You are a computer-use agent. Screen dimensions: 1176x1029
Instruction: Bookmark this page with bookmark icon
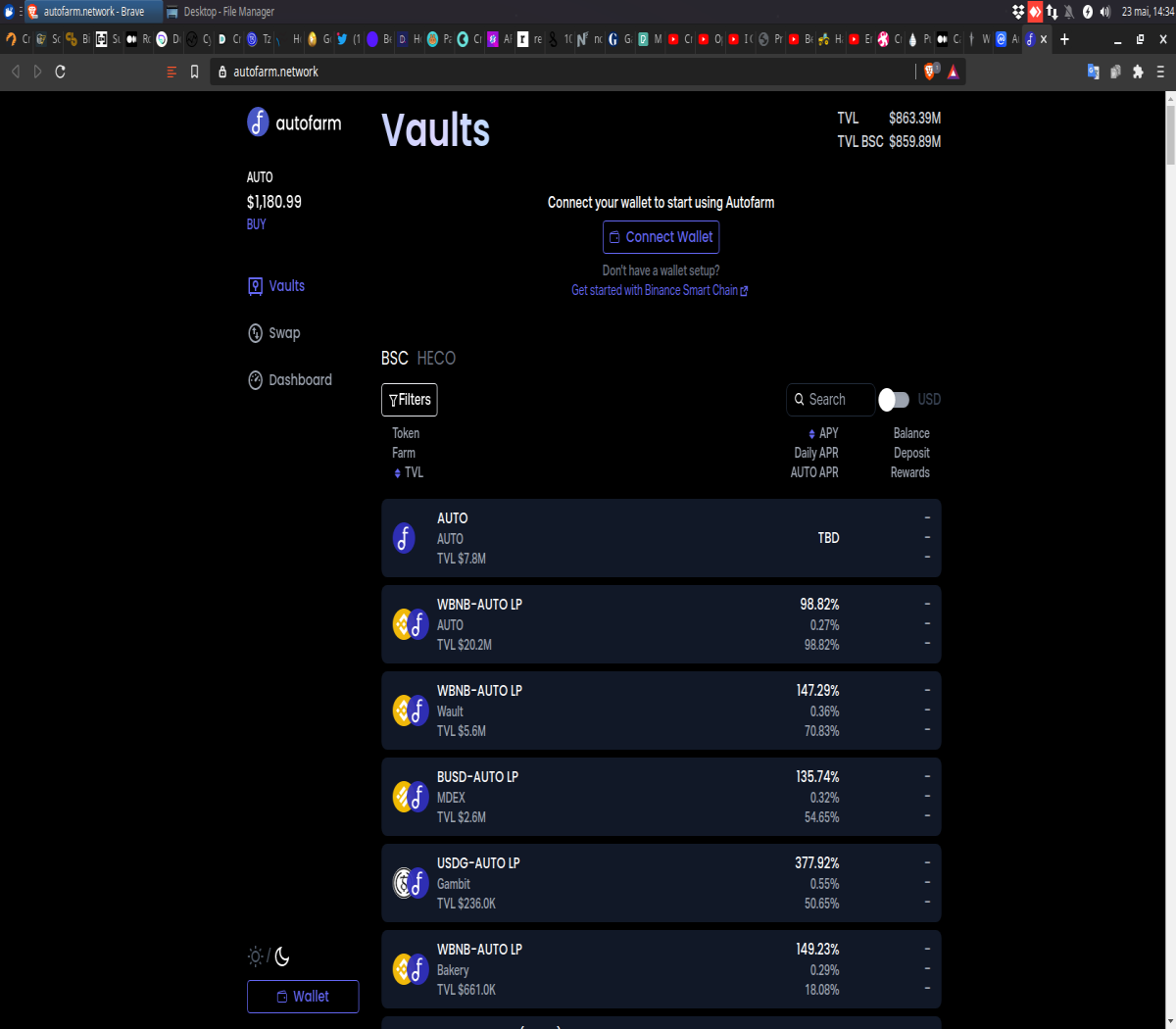pos(194,72)
